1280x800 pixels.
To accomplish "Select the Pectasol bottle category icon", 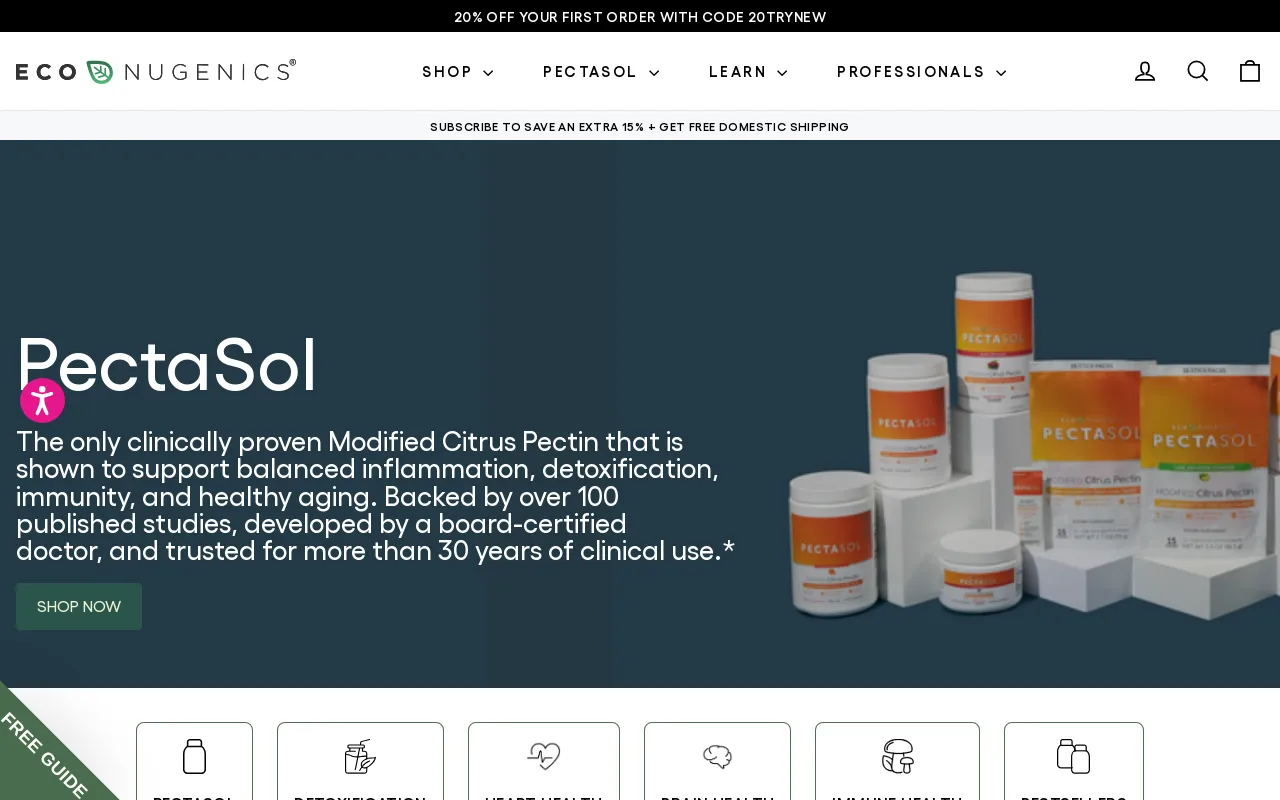I will 194,756.
